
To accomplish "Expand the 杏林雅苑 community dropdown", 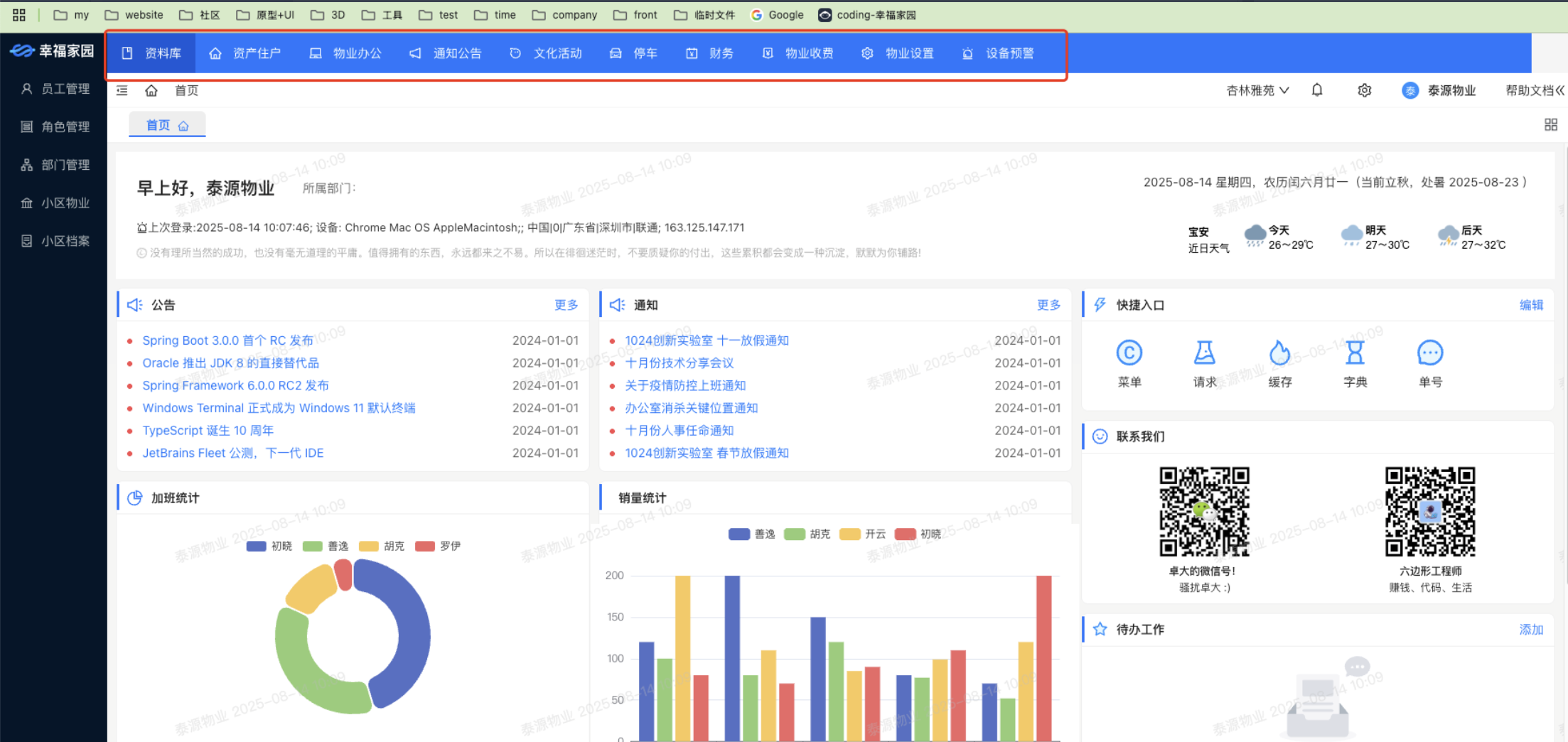I will (x=1257, y=90).
